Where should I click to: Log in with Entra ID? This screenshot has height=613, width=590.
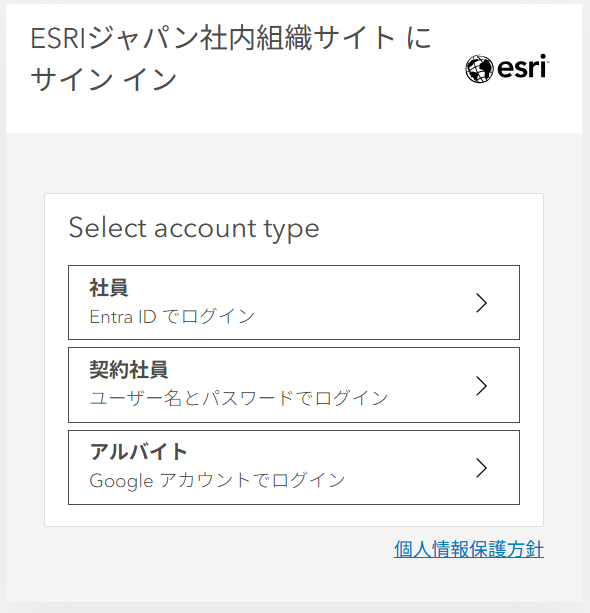tap(172, 316)
